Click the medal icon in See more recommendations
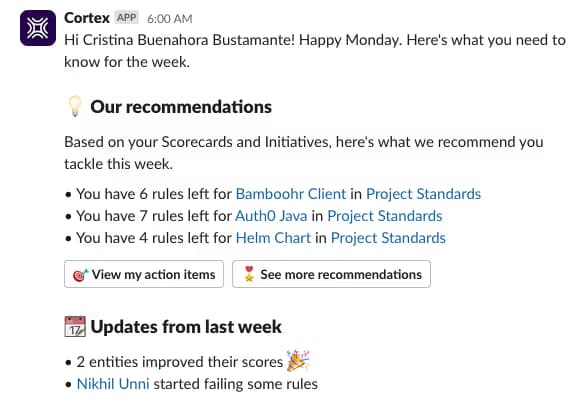The width and height of the screenshot is (579, 412). 249,274
